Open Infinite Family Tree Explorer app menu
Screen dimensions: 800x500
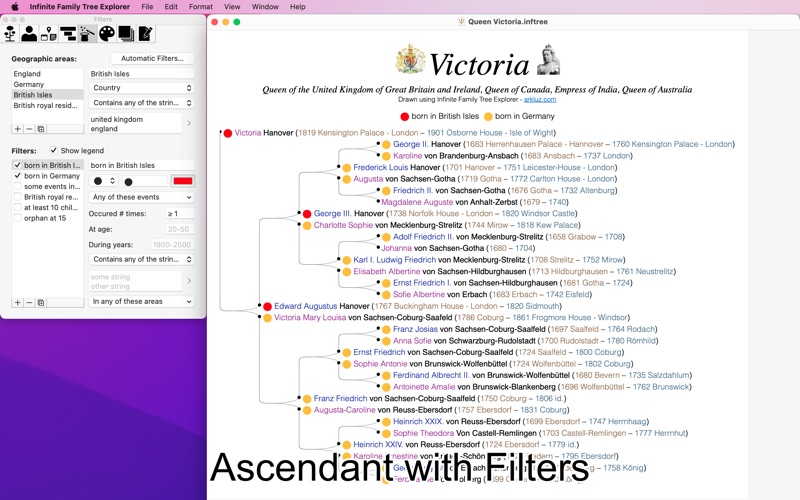tap(80, 7)
